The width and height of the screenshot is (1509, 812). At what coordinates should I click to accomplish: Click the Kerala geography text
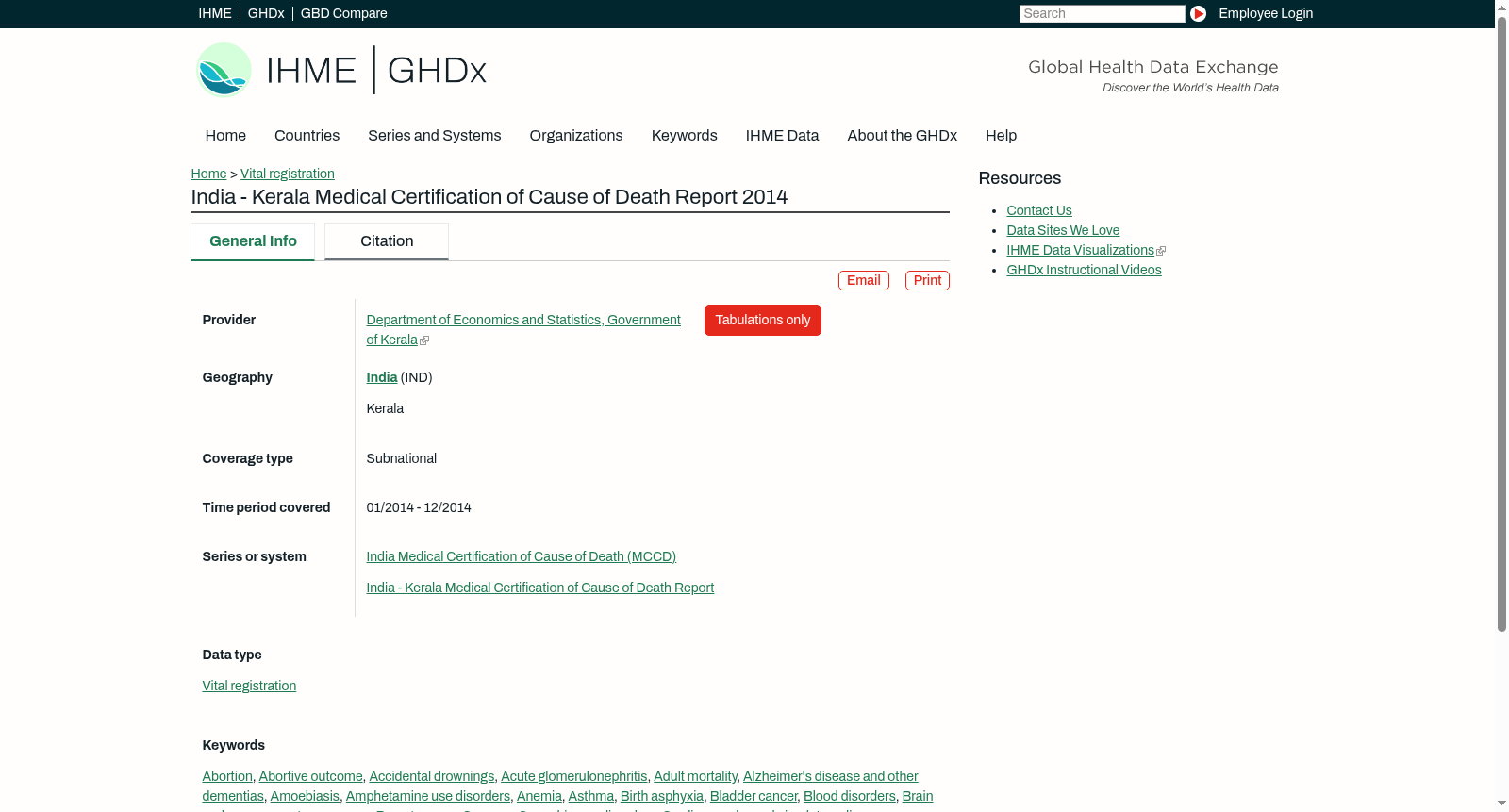[385, 409]
